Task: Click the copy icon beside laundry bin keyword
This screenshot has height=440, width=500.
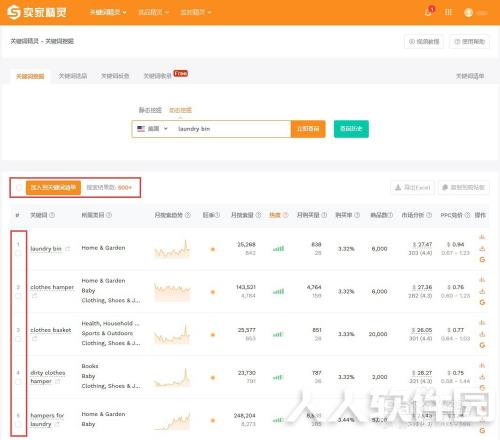Action: (68, 249)
